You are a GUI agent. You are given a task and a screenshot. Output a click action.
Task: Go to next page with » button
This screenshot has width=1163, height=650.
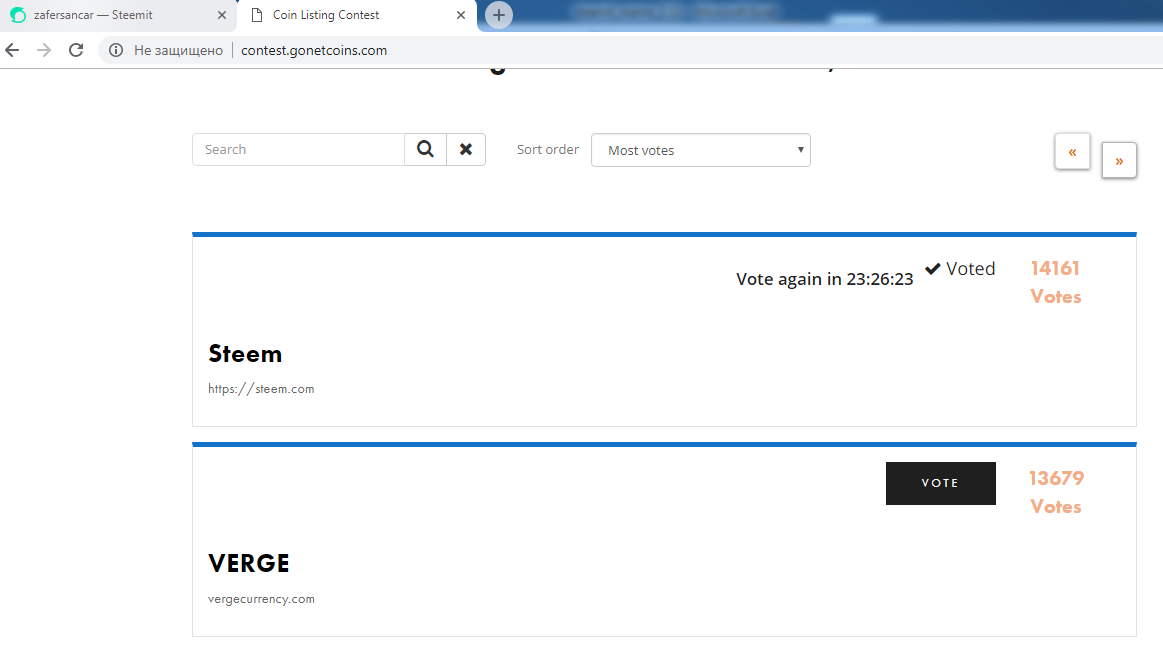pyautogui.click(x=1118, y=160)
